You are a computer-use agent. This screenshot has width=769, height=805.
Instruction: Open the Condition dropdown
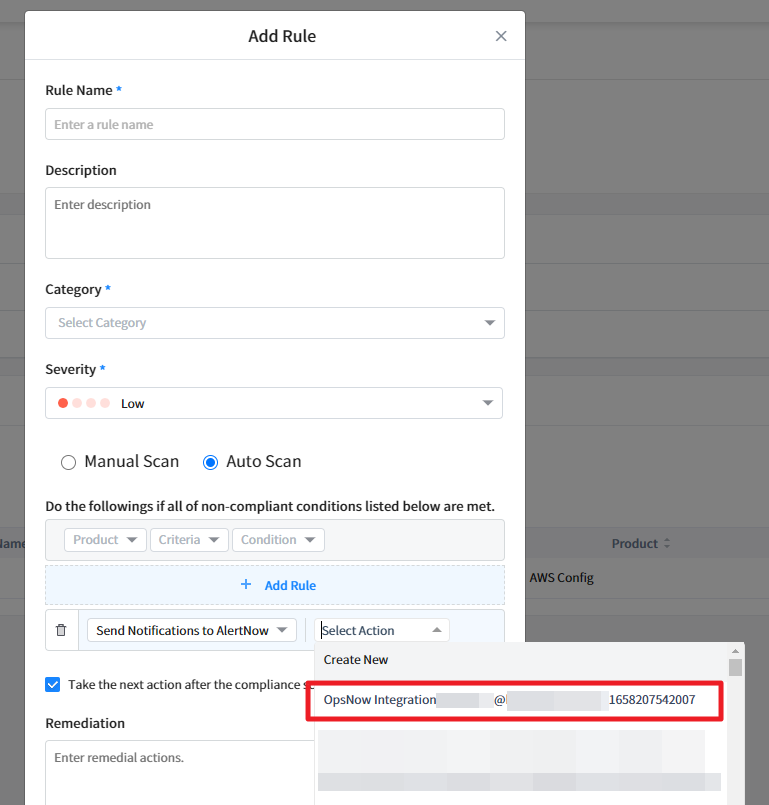point(278,540)
